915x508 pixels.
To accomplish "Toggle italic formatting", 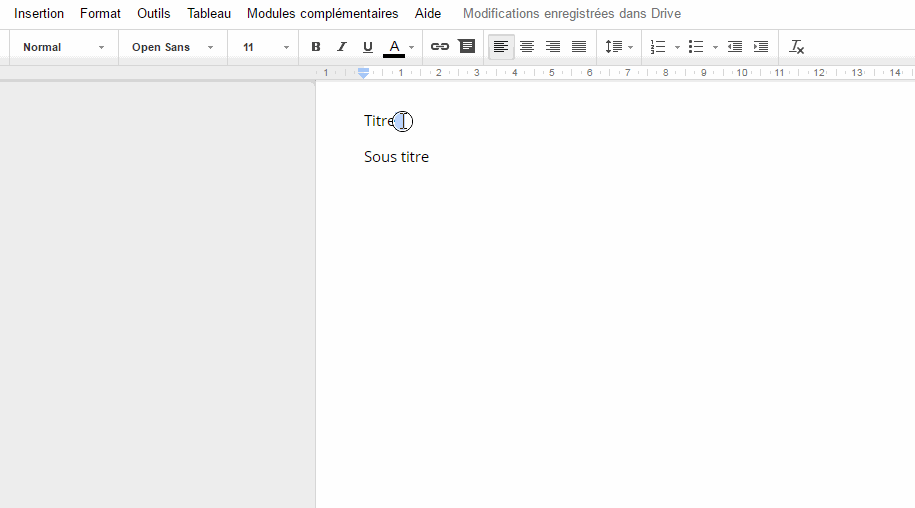I will [341, 47].
